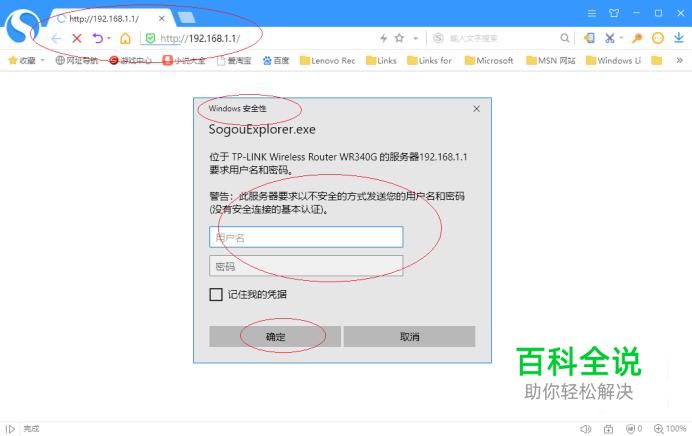
Task: Click the round orange face icon
Action: pos(658,38)
